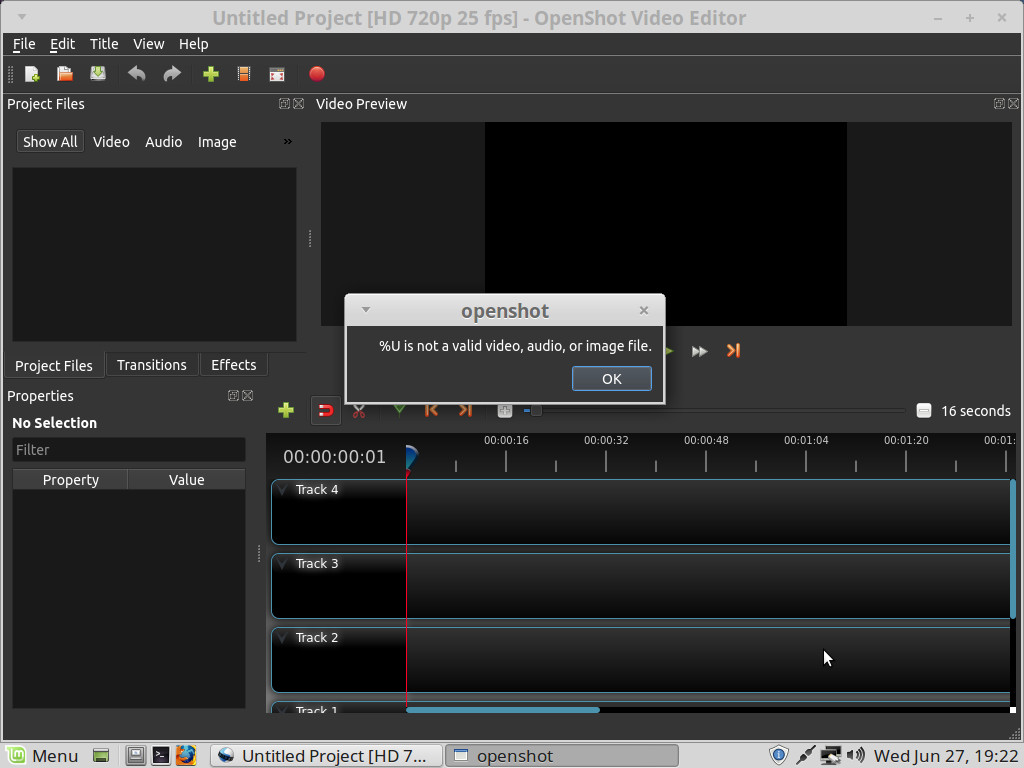Image resolution: width=1024 pixels, height=768 pixels.
Task: Click the timeline horizontal scrollbar
Action: pyautogui.click(x=503, y=710)
